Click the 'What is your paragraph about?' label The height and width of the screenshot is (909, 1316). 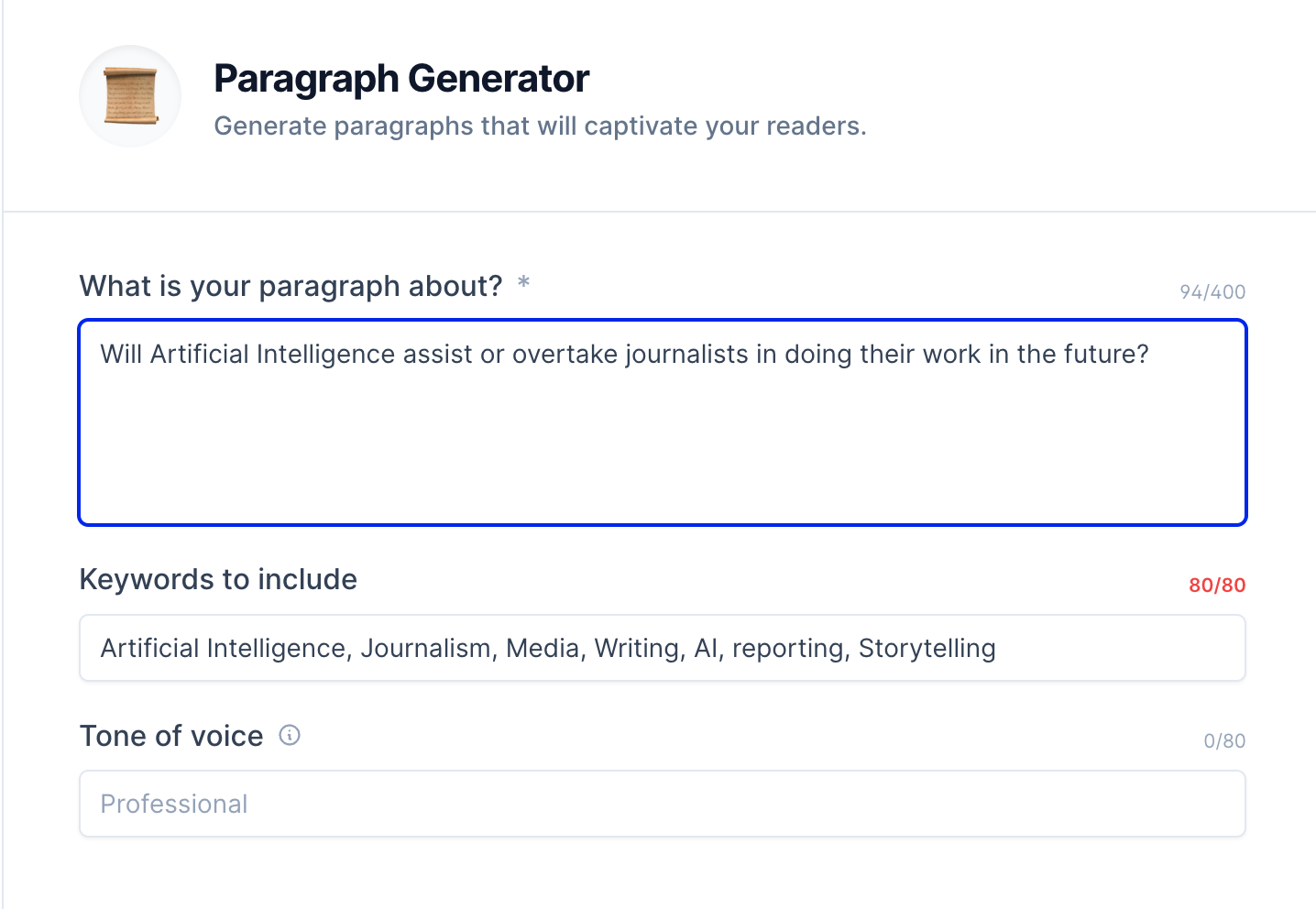(x=291, y=286)
